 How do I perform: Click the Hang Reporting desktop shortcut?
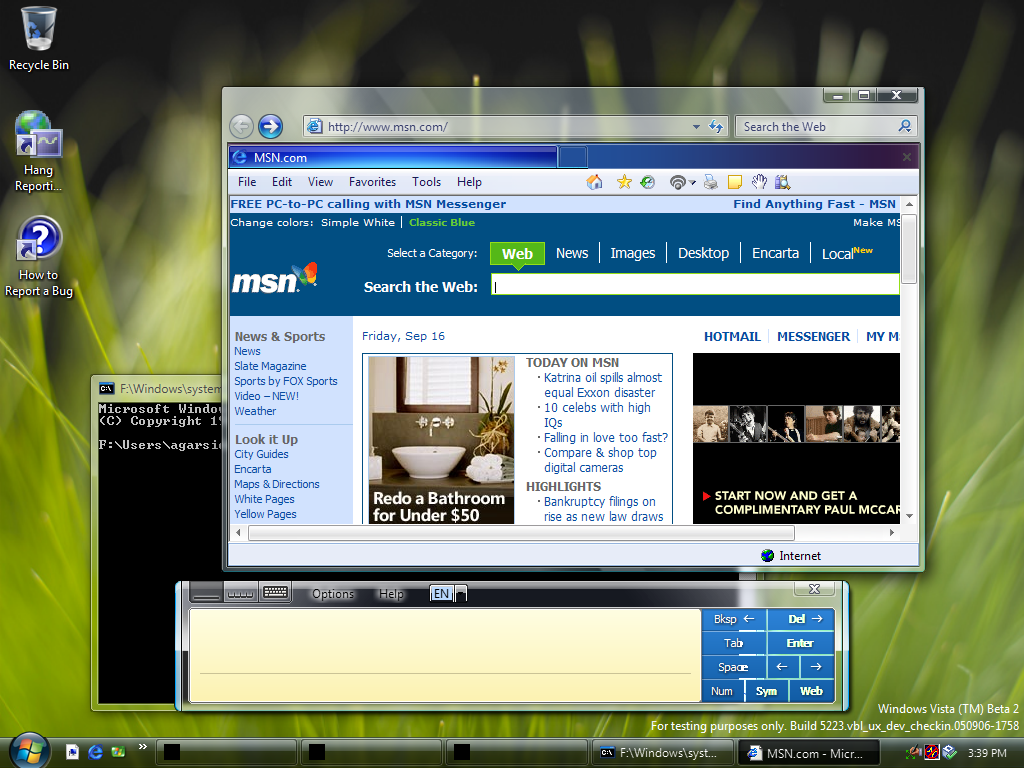tap(39, 152)
